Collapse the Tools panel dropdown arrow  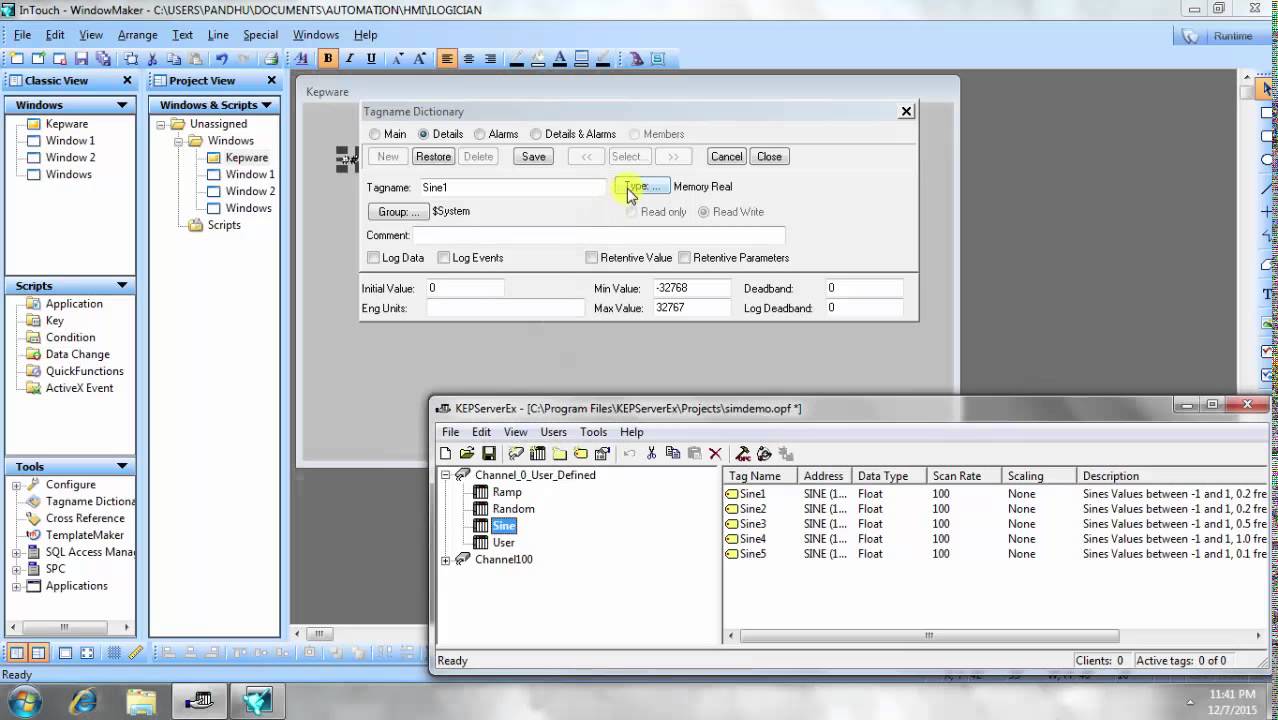[122, 467]
